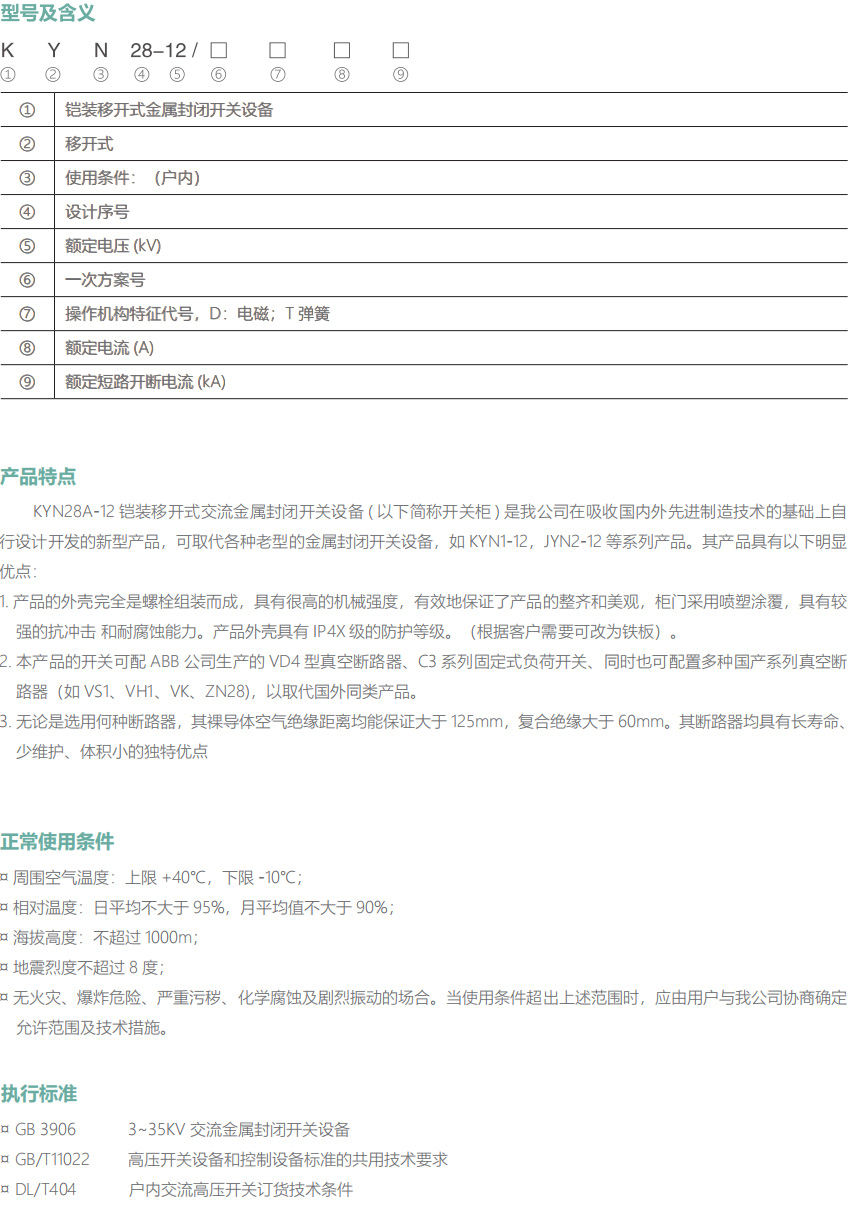Click the line 海拔高度：不超过 1000m
The image size is (848, 1211).
(100, 938)
